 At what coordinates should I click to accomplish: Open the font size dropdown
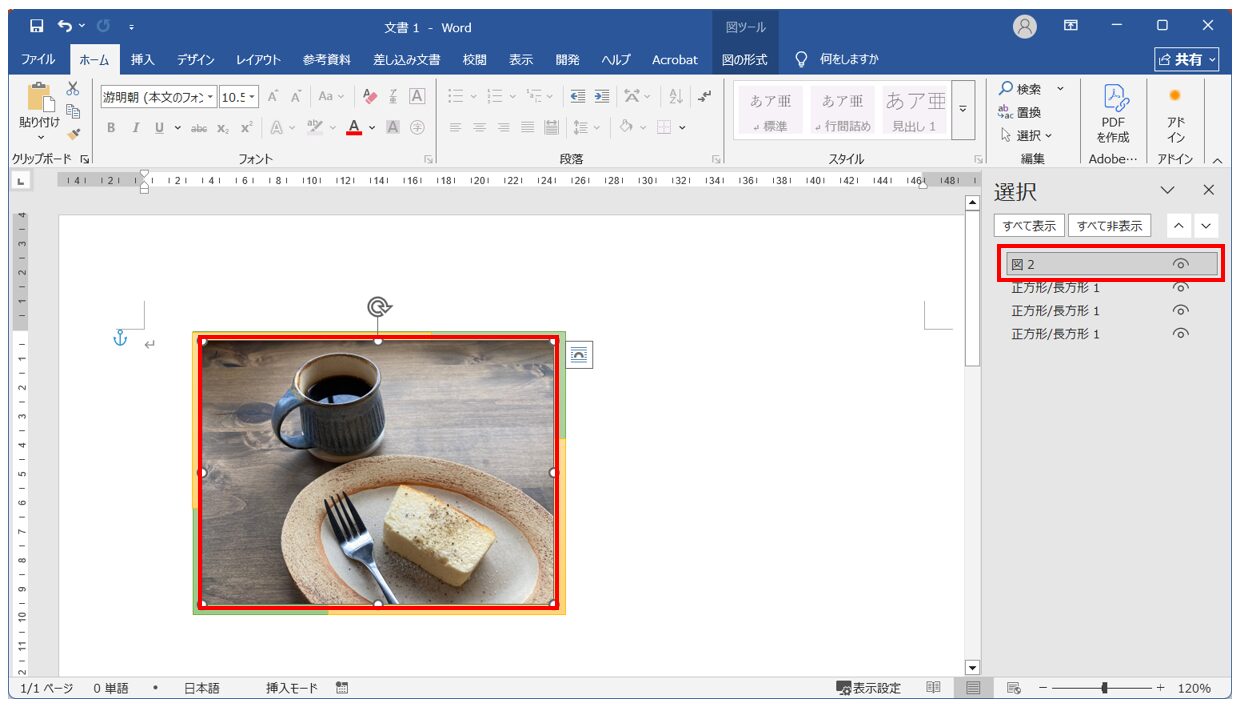pos(252,97)
